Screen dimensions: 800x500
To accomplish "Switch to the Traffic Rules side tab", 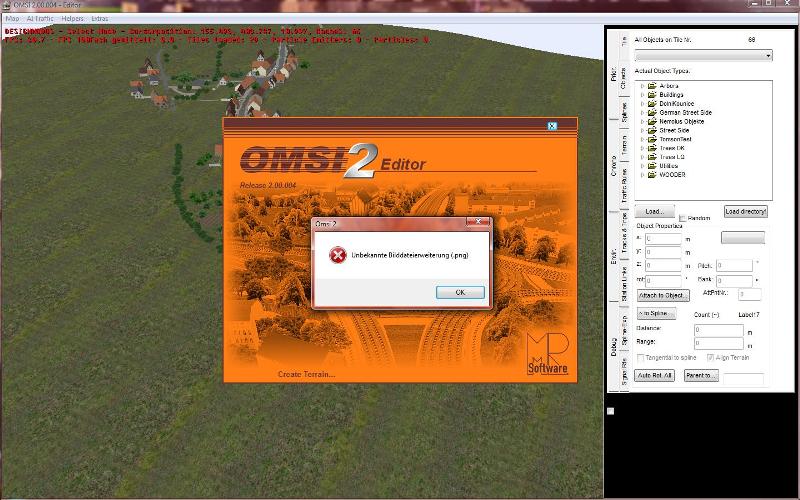I will pyautogui.click(x=624, y=185).
